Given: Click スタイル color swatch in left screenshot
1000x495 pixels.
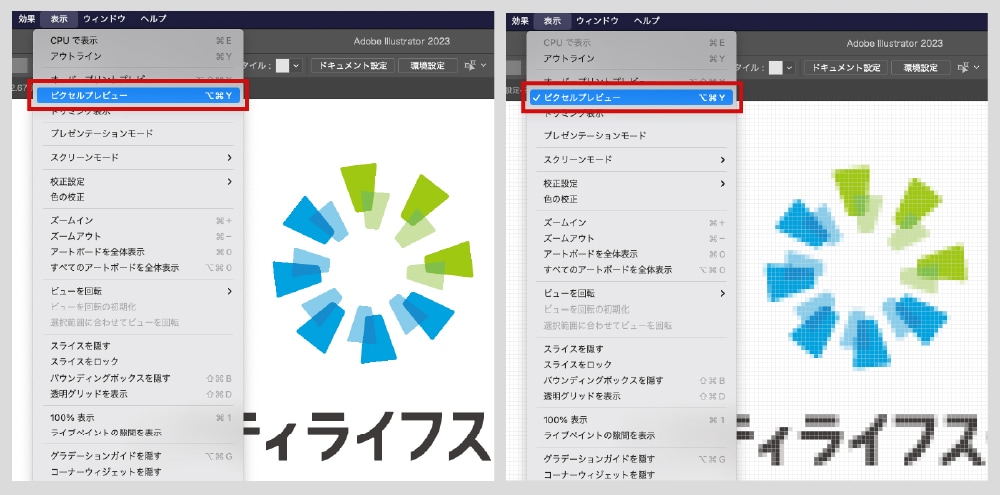Looking at the screenshot, I should pos(283,66).
